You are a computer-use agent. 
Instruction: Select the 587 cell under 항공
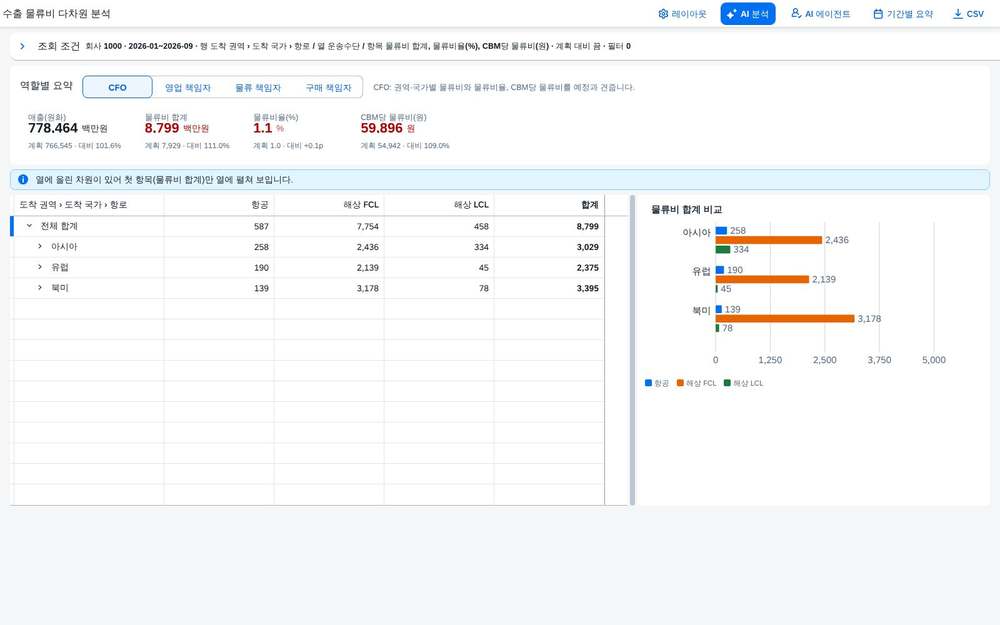point(219,226)
